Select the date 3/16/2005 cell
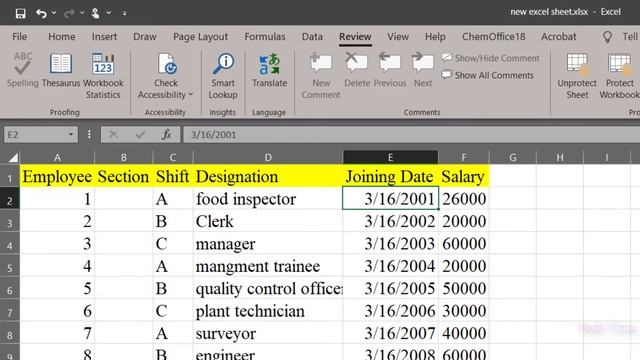The image size is (640, 360). 391,289
